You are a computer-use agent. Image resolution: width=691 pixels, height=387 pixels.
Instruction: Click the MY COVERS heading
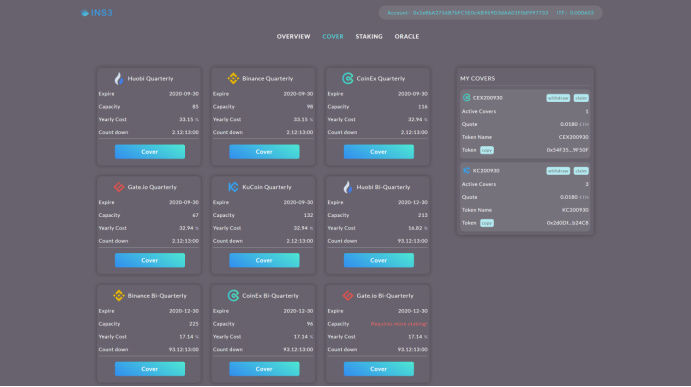pos(478,78)
